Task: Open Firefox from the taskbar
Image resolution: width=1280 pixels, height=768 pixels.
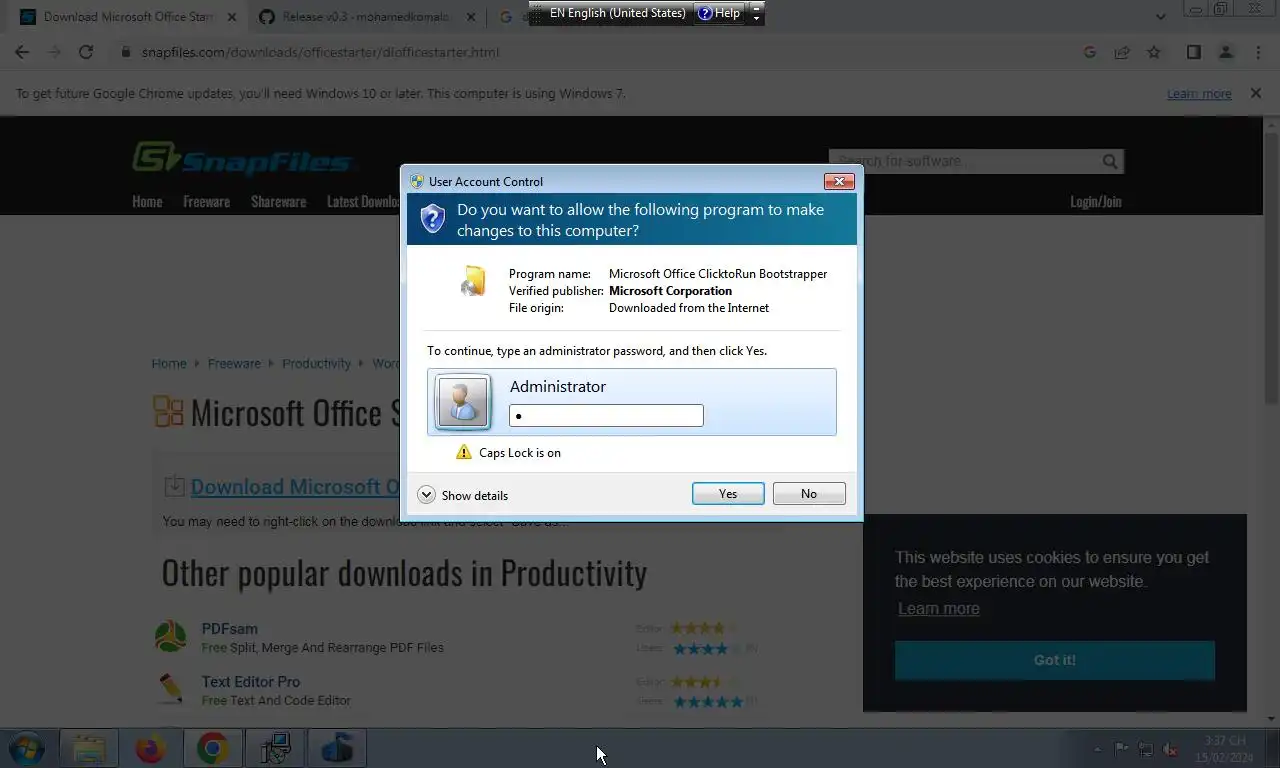Action: coord(150,748)
